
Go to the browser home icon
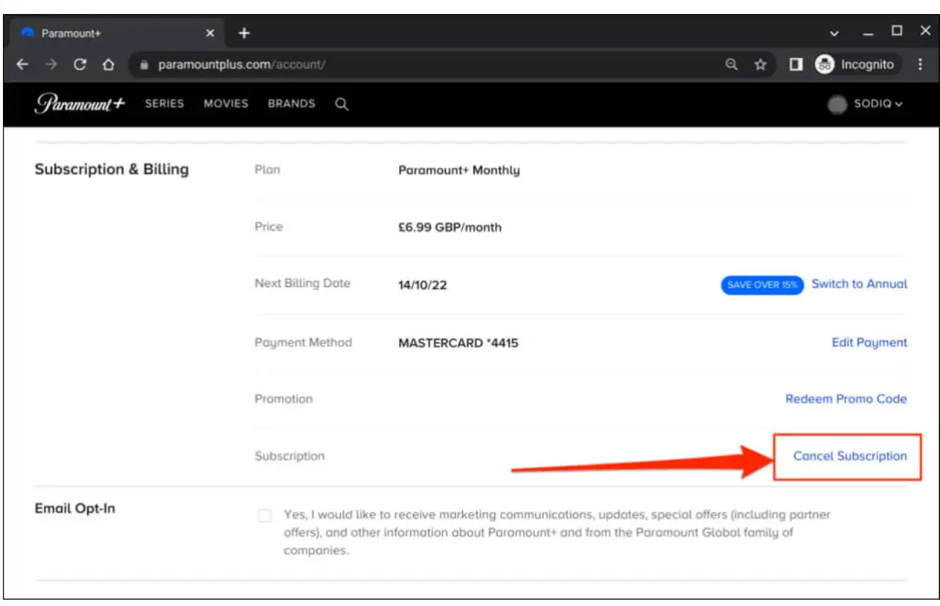point(108,64)
